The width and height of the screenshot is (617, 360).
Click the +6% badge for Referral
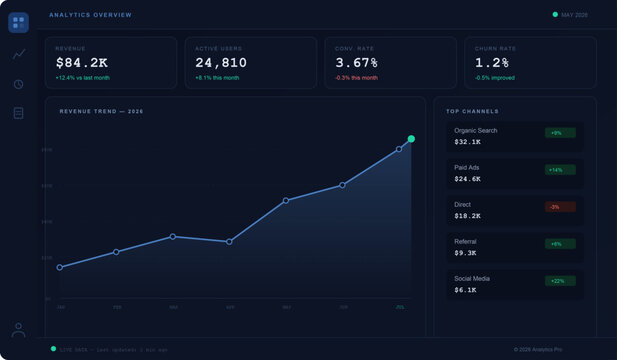point(560,244)
